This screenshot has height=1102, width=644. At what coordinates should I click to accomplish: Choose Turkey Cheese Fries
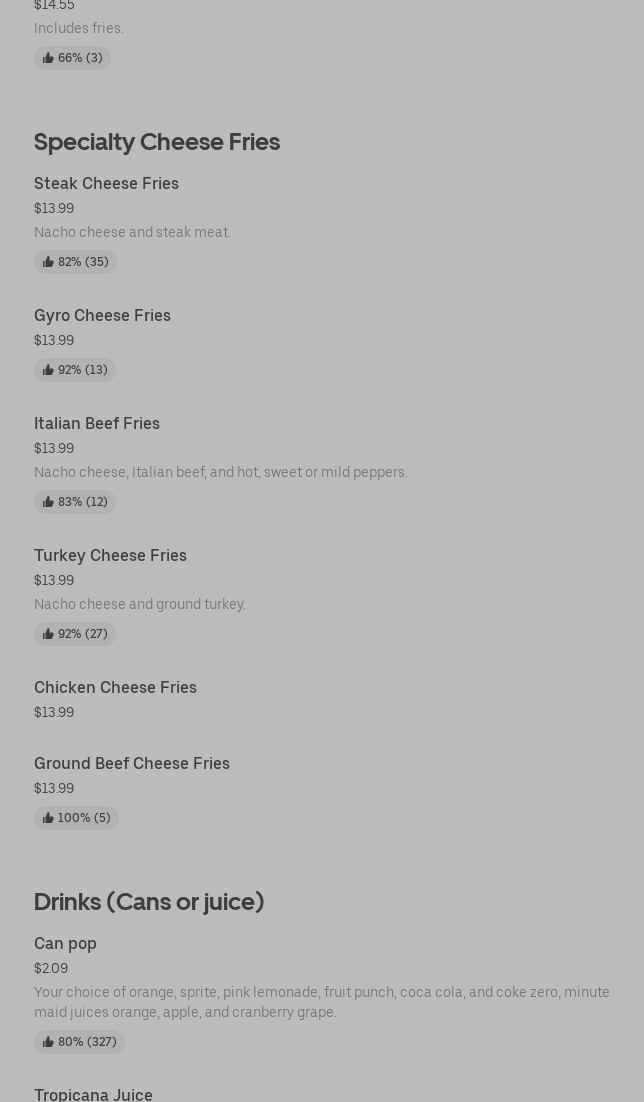tap(110, 556)
